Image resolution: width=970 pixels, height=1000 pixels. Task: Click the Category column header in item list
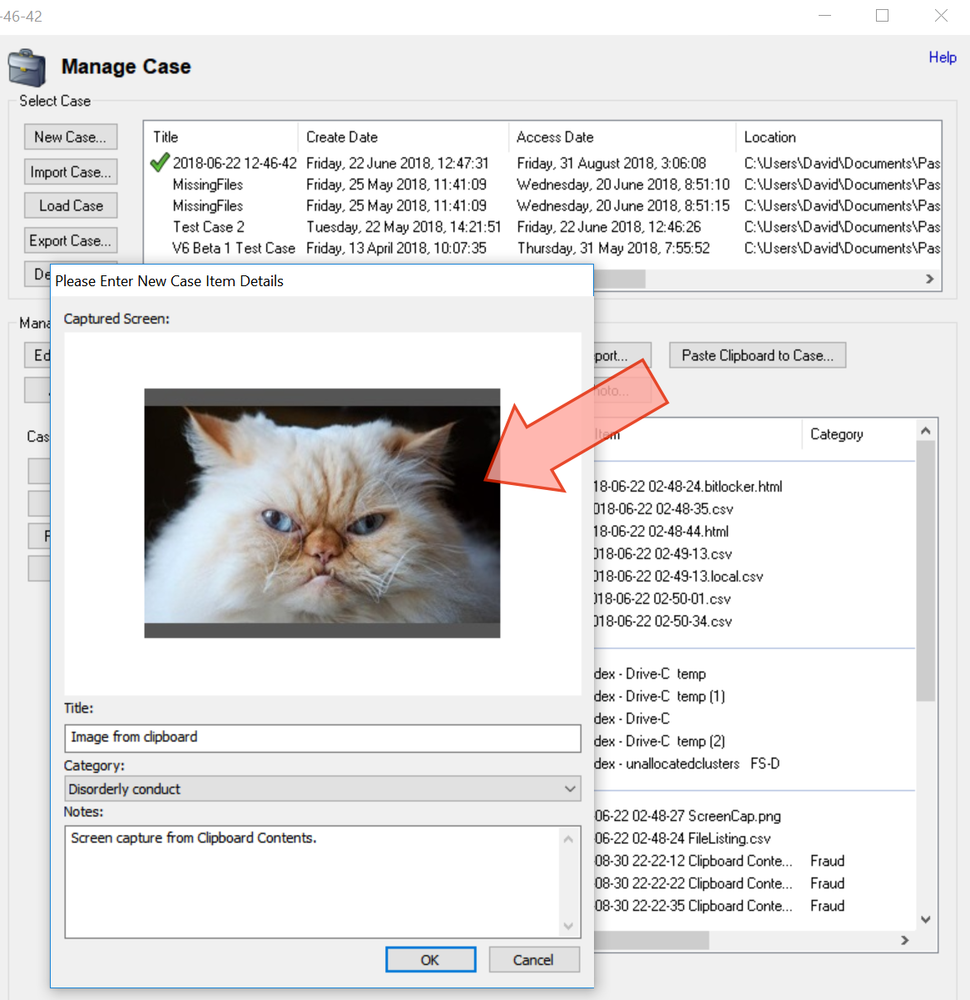pyautogui.click(x=859, y=434)
